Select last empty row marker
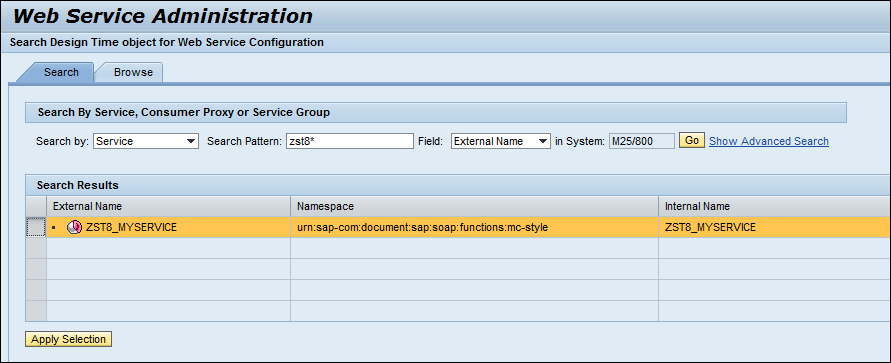 (x=36, y=311)
